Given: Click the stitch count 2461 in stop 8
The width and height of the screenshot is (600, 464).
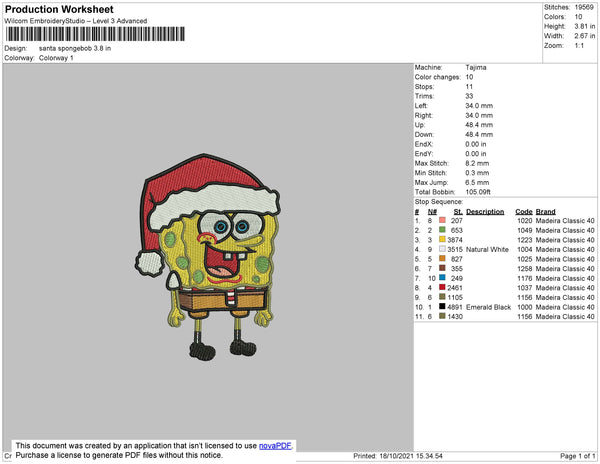Looking at the screenshot, I should click(455, 288).
